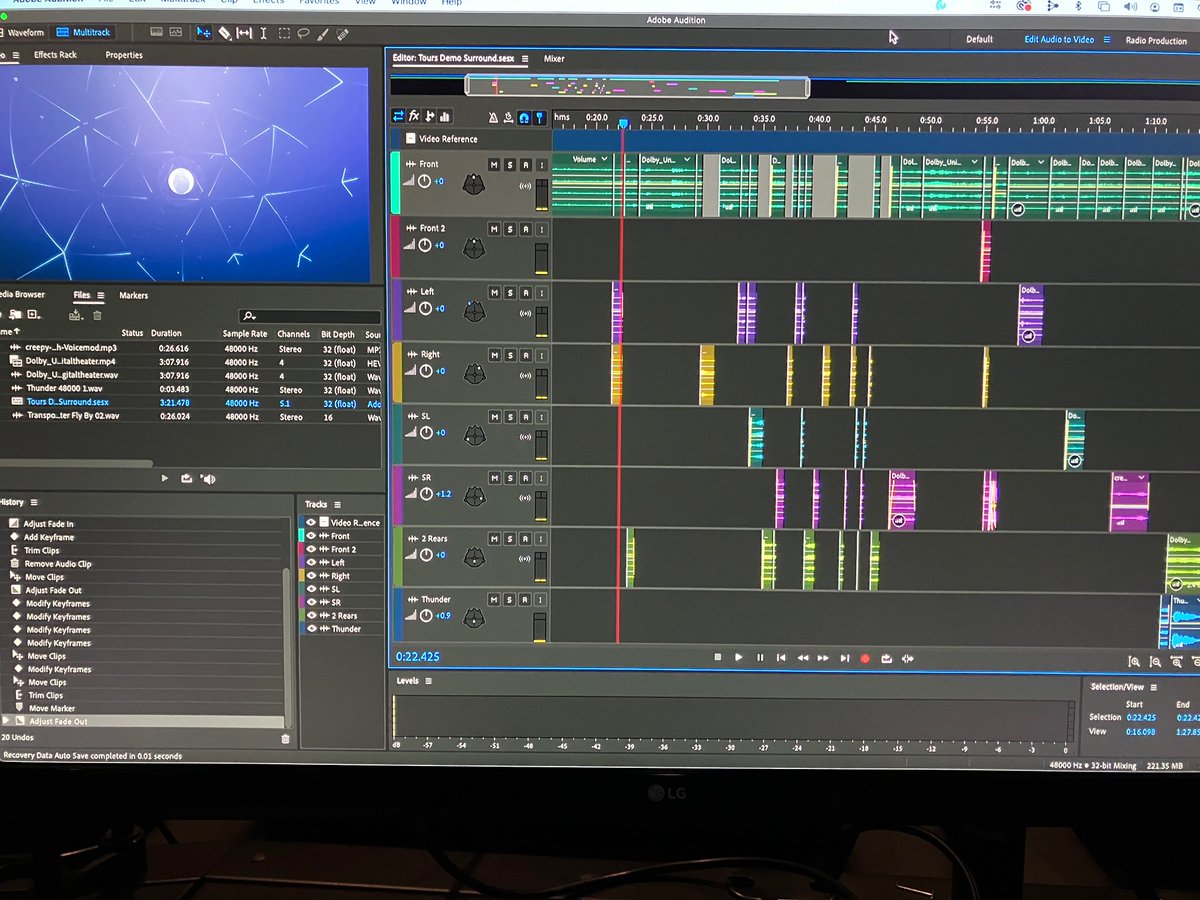Click the Pause button in transport
Image resolution: width=1200 pixels, height=900 pixels.
click(760, 658)
